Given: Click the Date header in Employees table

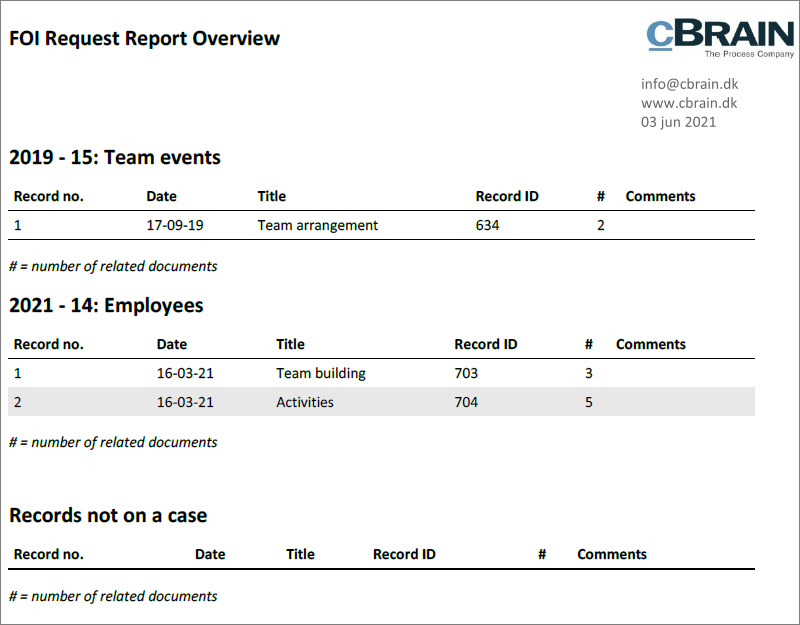Looking at the screenshot, I should click(x=171, y=344).
